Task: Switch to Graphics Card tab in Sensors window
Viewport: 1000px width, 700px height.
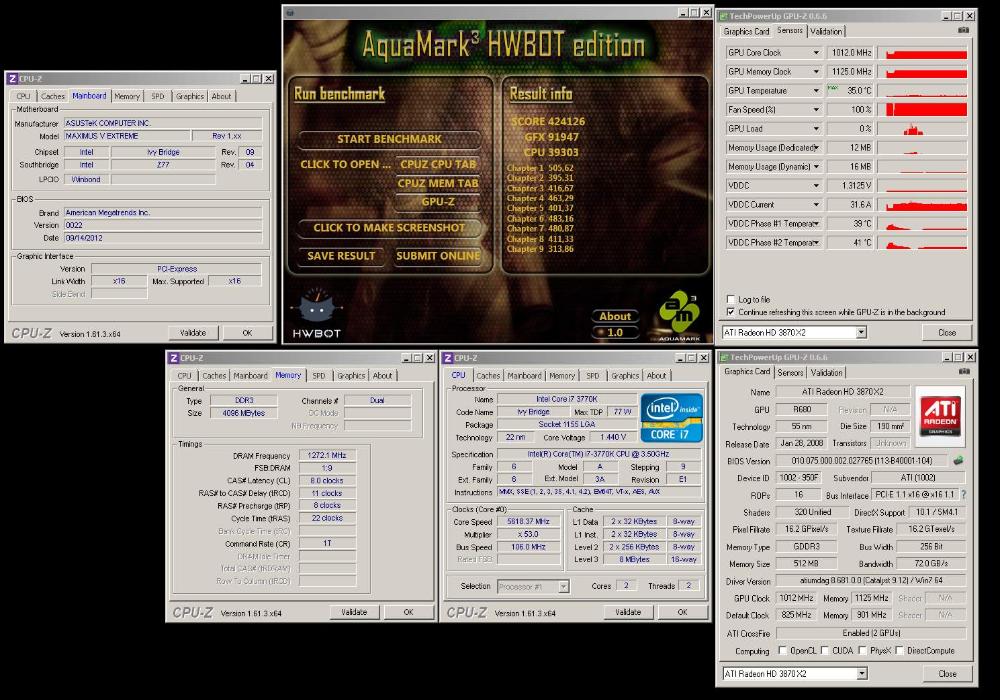Action: pos(746,31)
